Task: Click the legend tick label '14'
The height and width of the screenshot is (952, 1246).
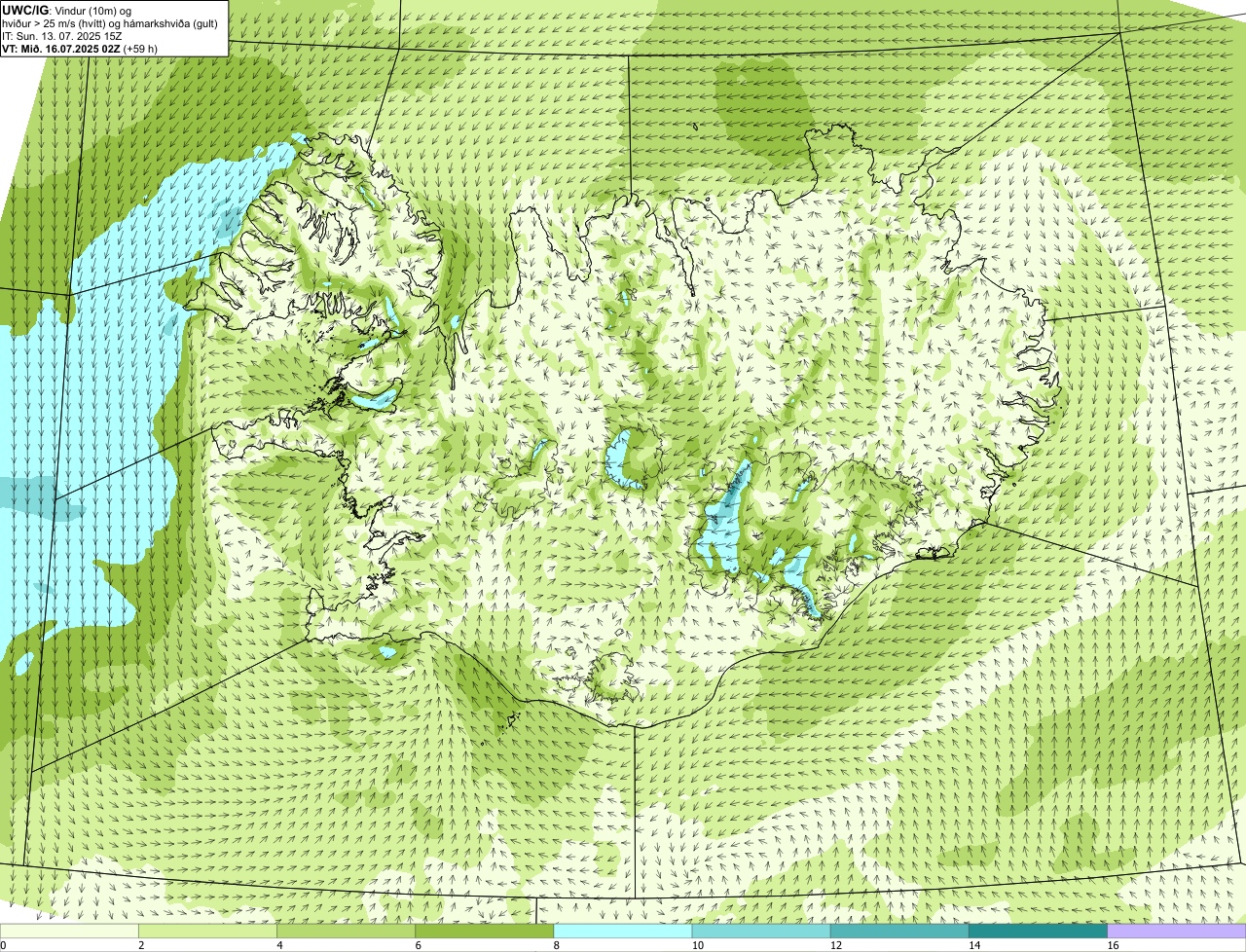Action: [974, 945]
